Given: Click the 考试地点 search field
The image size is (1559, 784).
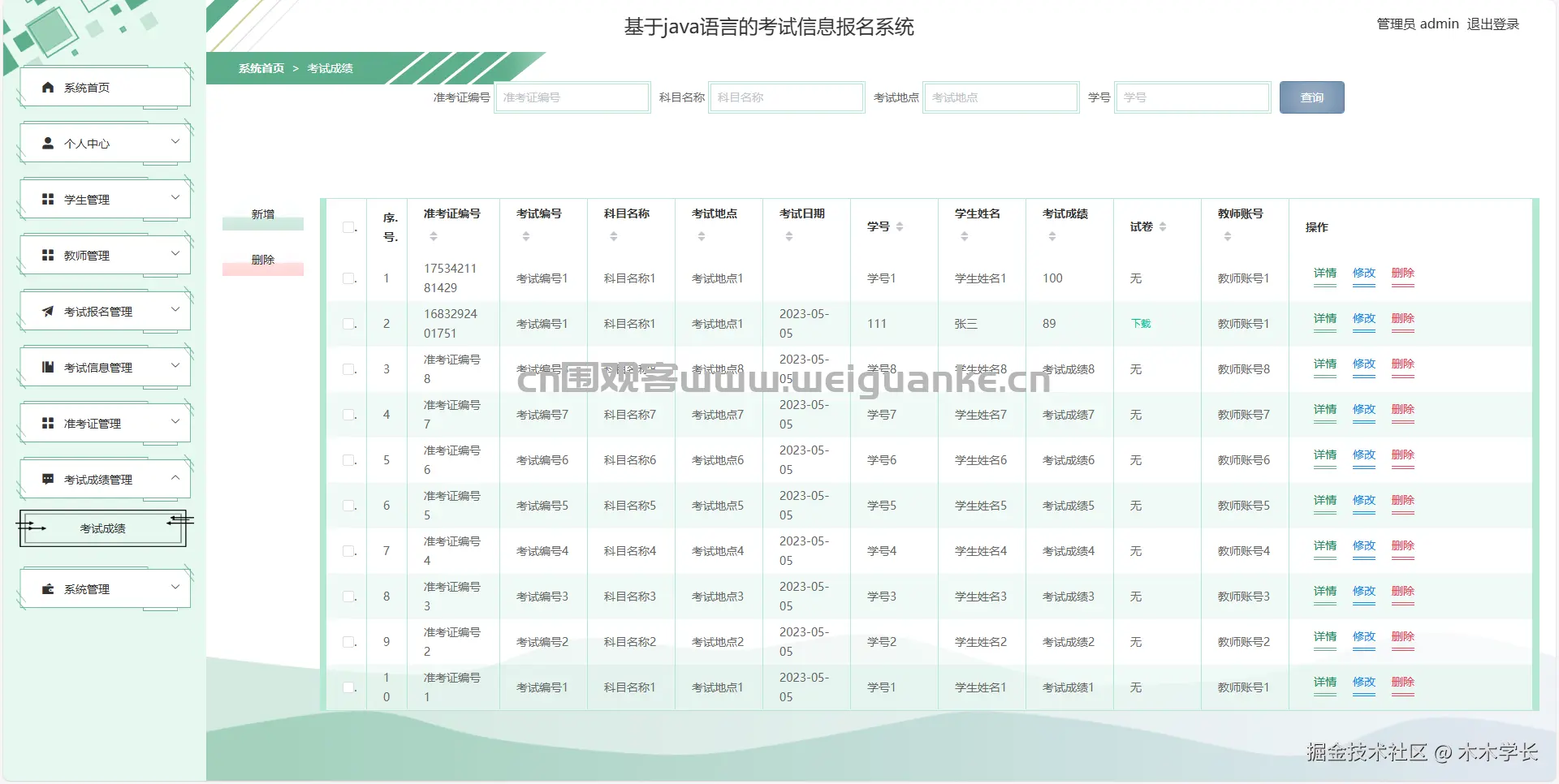Looking at the screenshot, I should [1001, 97].
